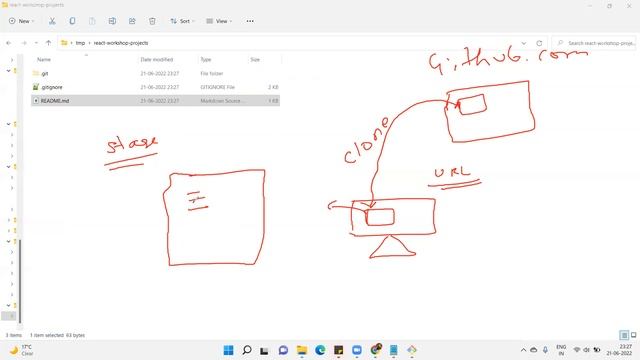Sort by Date modified column header
This screenshot has height=360, width=640.
point(157,60)
